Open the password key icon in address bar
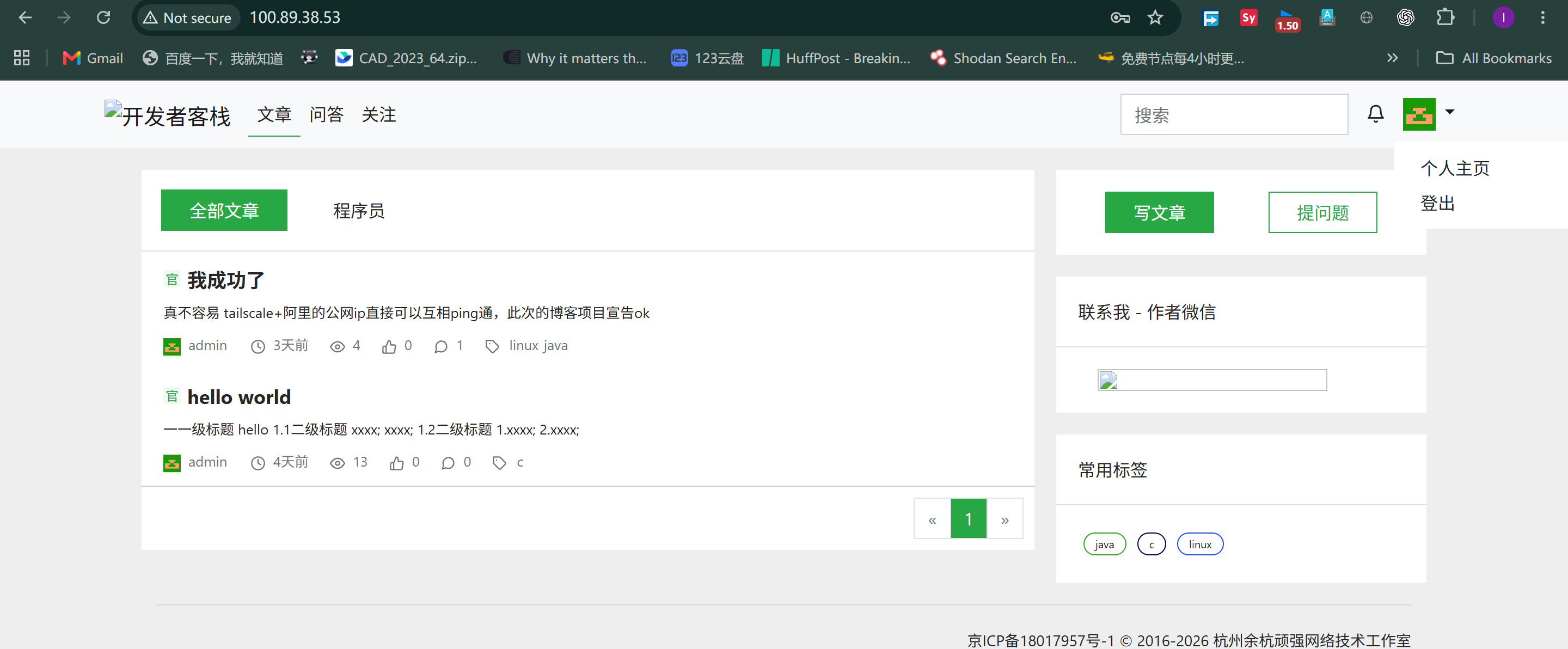The image size is (1568, 649). coord(1119,17)
